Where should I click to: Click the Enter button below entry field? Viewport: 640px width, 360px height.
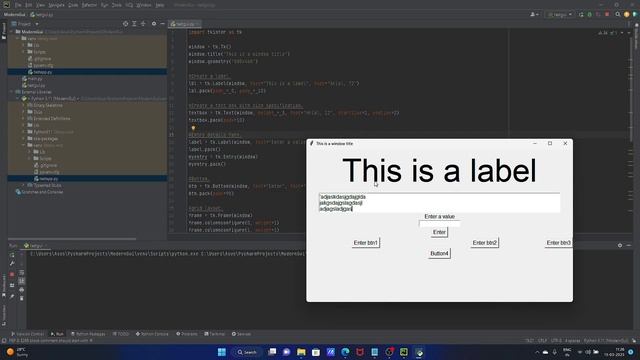[x=439, y=232]
